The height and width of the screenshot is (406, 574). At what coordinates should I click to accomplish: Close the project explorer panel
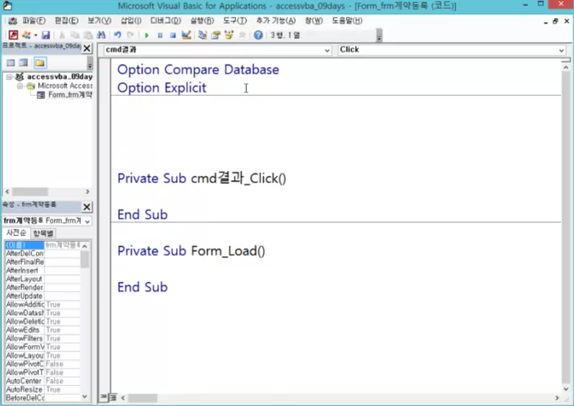click(x=87, y=48)
